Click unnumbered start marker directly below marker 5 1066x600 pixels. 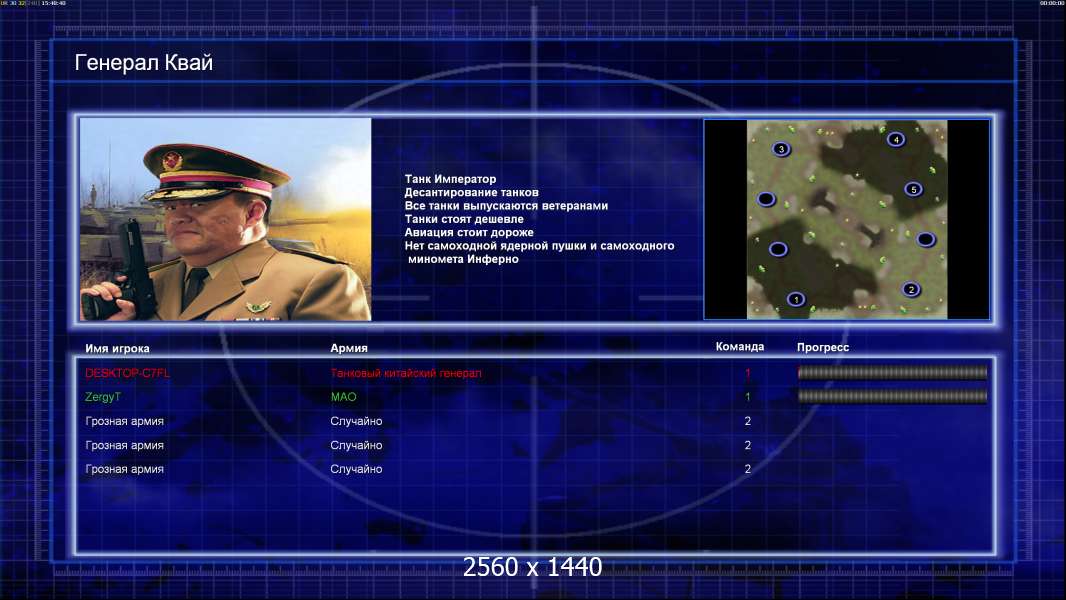925,239
